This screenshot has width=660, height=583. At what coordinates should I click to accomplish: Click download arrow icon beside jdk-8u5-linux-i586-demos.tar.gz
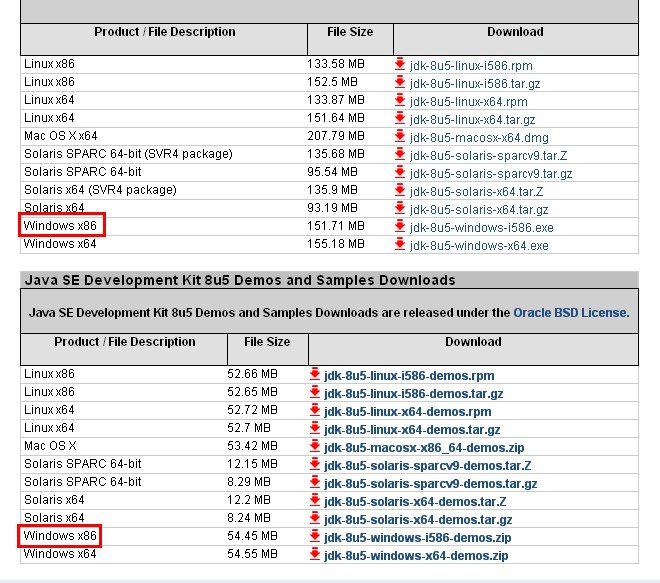coord(315,392)
